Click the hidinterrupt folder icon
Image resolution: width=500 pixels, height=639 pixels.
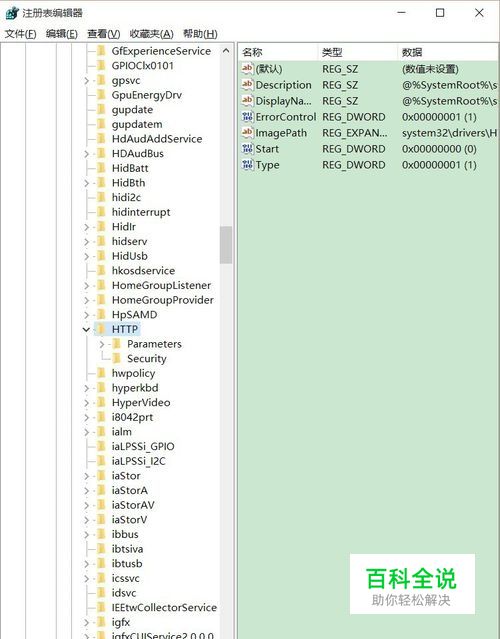pos(101,212)
